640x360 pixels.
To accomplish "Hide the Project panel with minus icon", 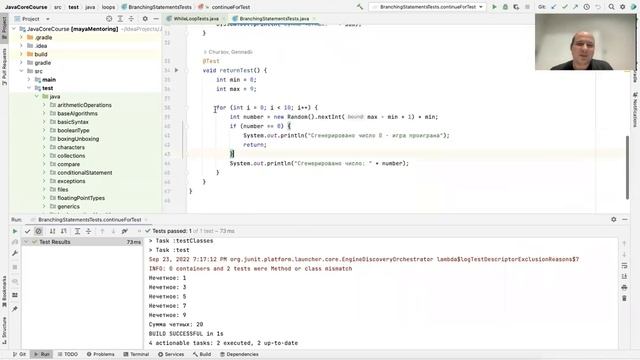I will pyautogui.click(x=156, y=19).
